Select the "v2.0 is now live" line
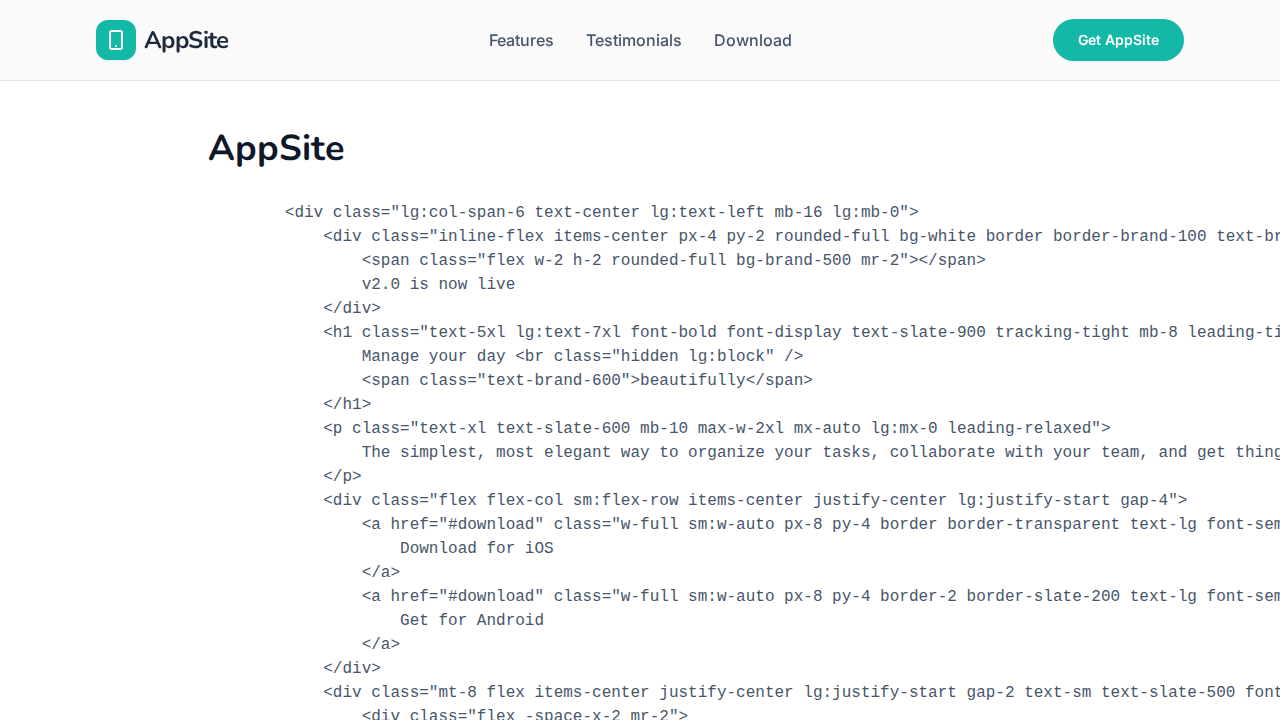Viewport: 1280px width, 720px height. pos(438,283)
